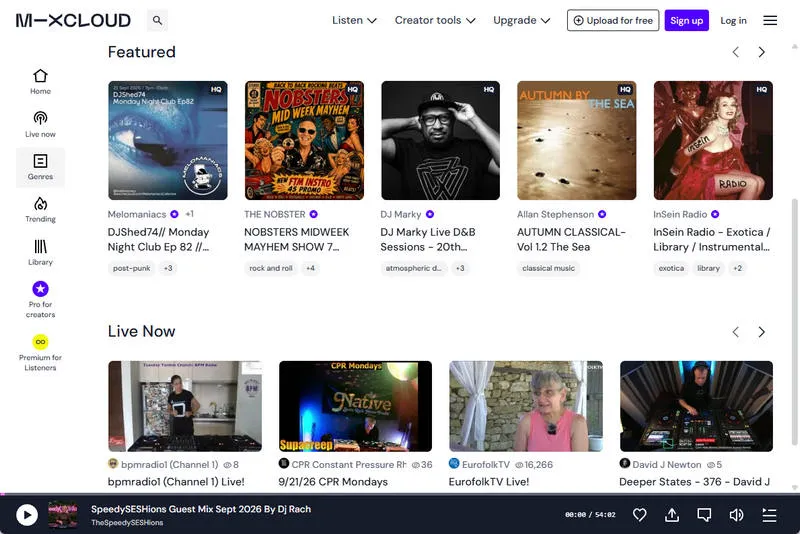Viewport: 800px width, 534px height.
Task: Click playback progress bar above player
Action: [x=400, y=494]
